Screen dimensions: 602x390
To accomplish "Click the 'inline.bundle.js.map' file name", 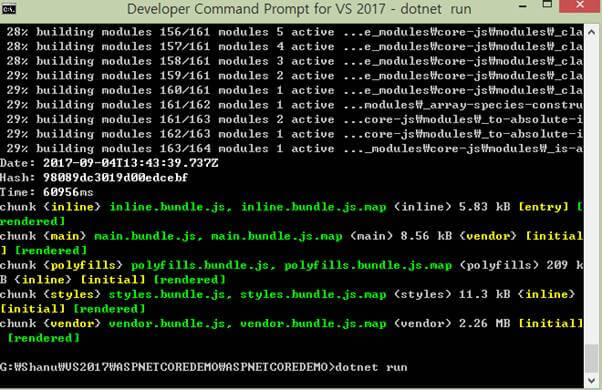I will coord(314,207).
